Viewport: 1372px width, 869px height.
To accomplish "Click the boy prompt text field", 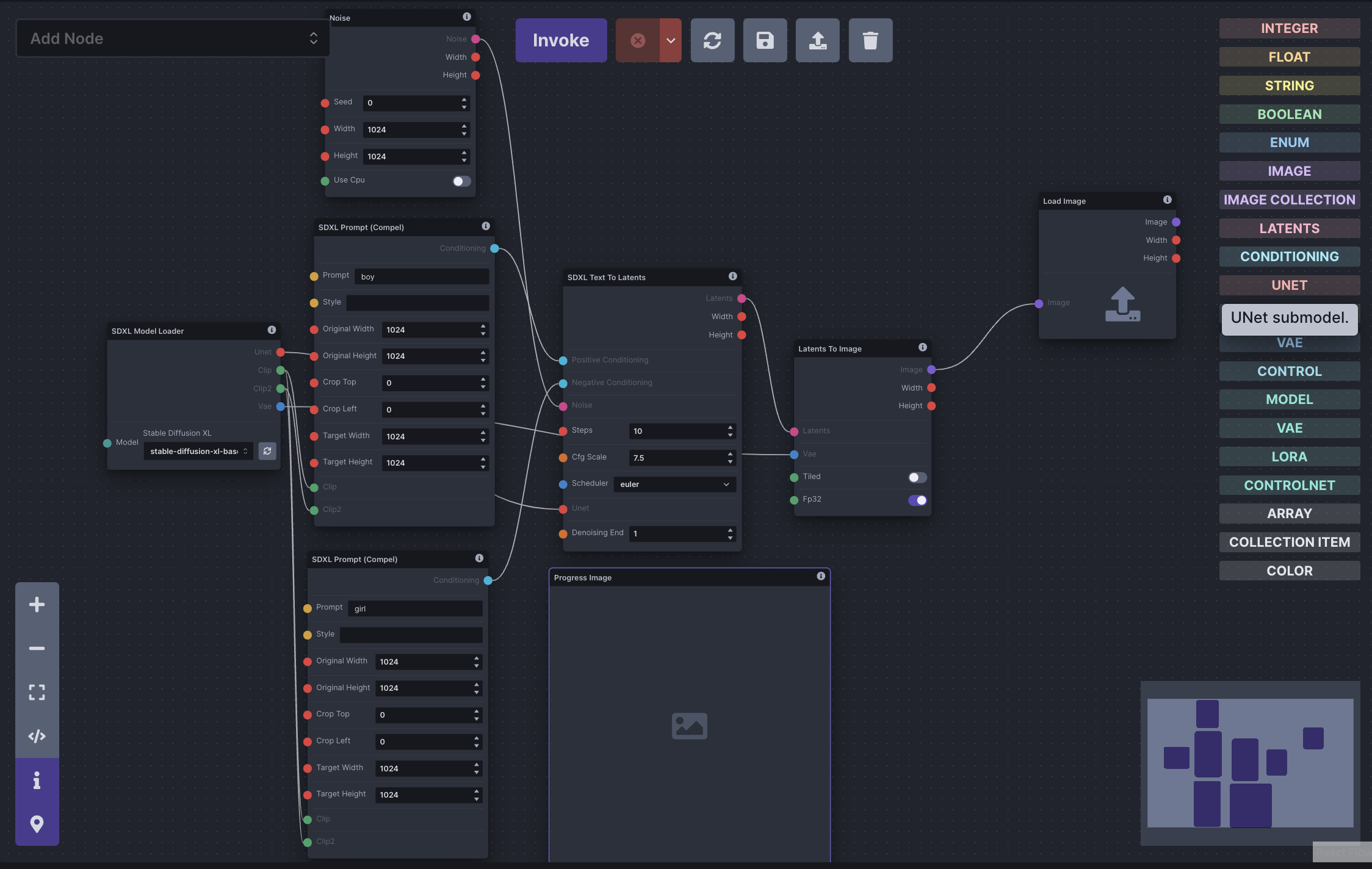I will click(x=422, y=277).
